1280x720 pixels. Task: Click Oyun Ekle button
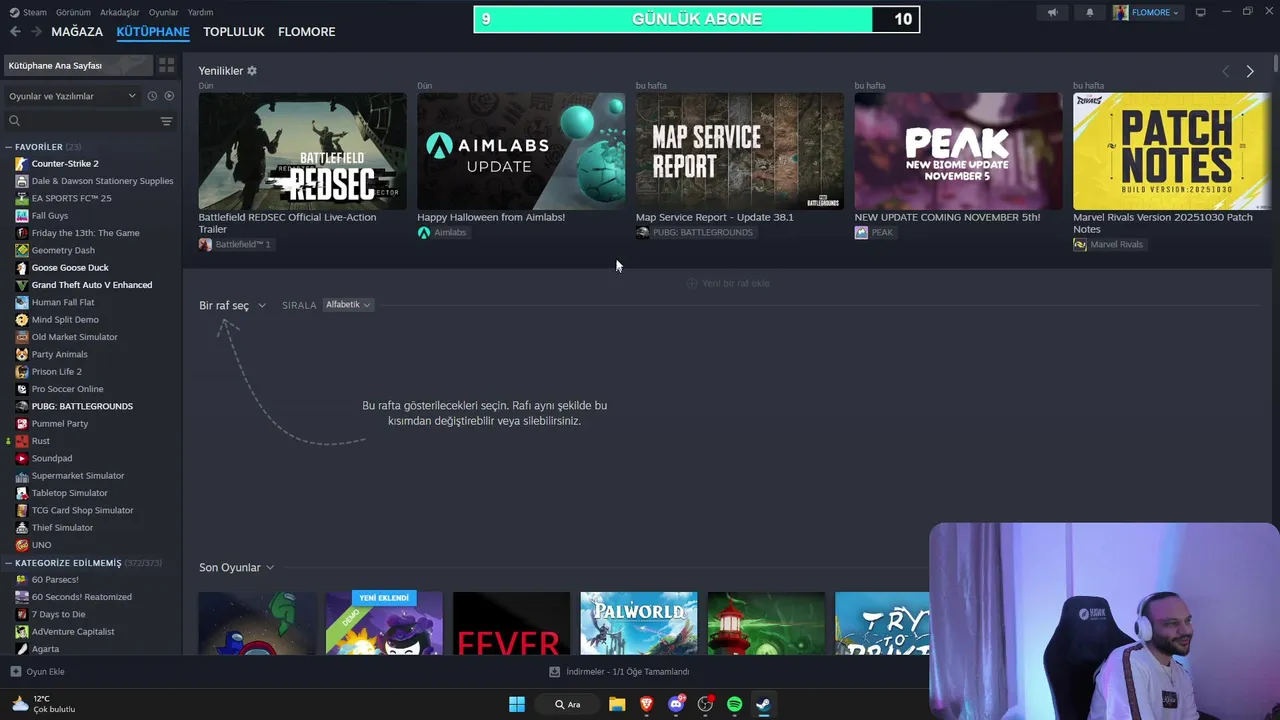tap(38, 672)
